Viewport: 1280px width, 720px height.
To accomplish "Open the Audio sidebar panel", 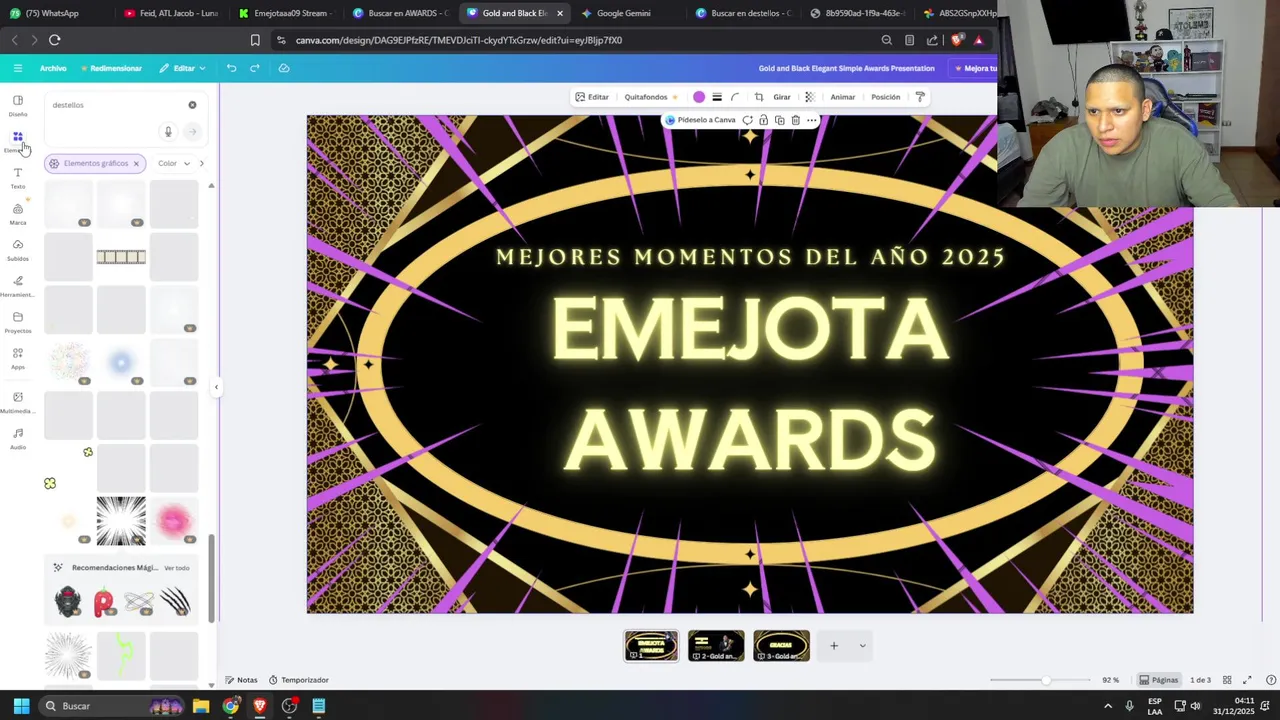I will [x=18, y=438].
